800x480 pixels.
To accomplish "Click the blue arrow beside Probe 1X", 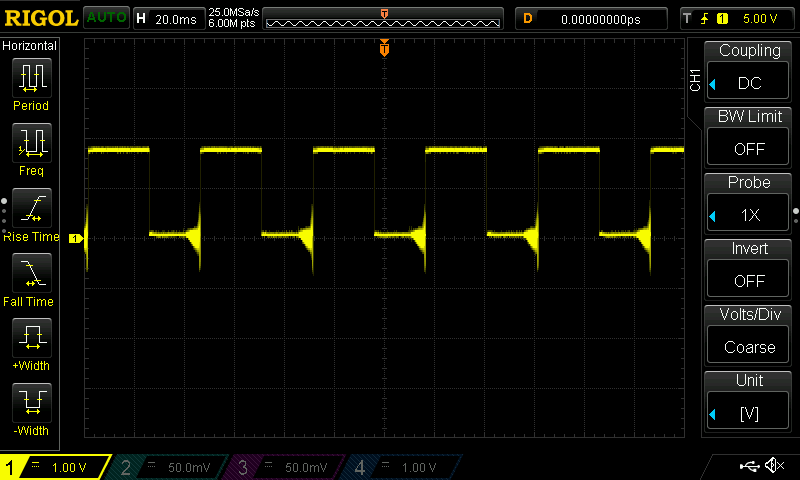I will pyautogui.click(x=713, y=216).
